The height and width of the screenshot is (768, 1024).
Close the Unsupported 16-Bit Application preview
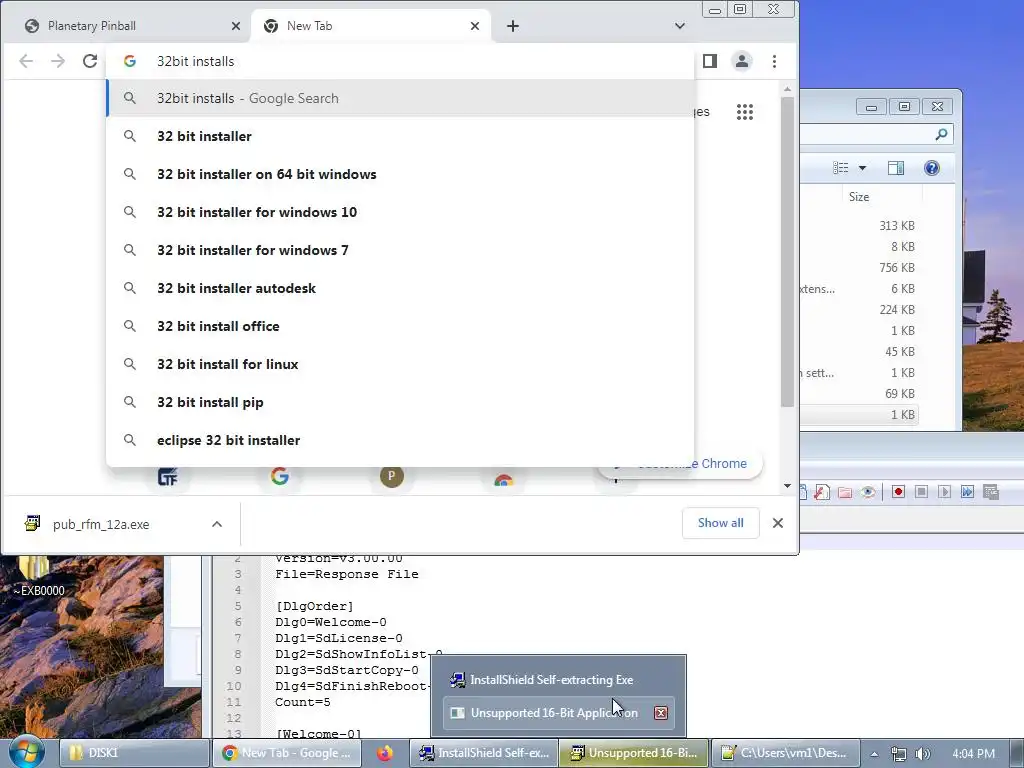(x=661, y=713)
